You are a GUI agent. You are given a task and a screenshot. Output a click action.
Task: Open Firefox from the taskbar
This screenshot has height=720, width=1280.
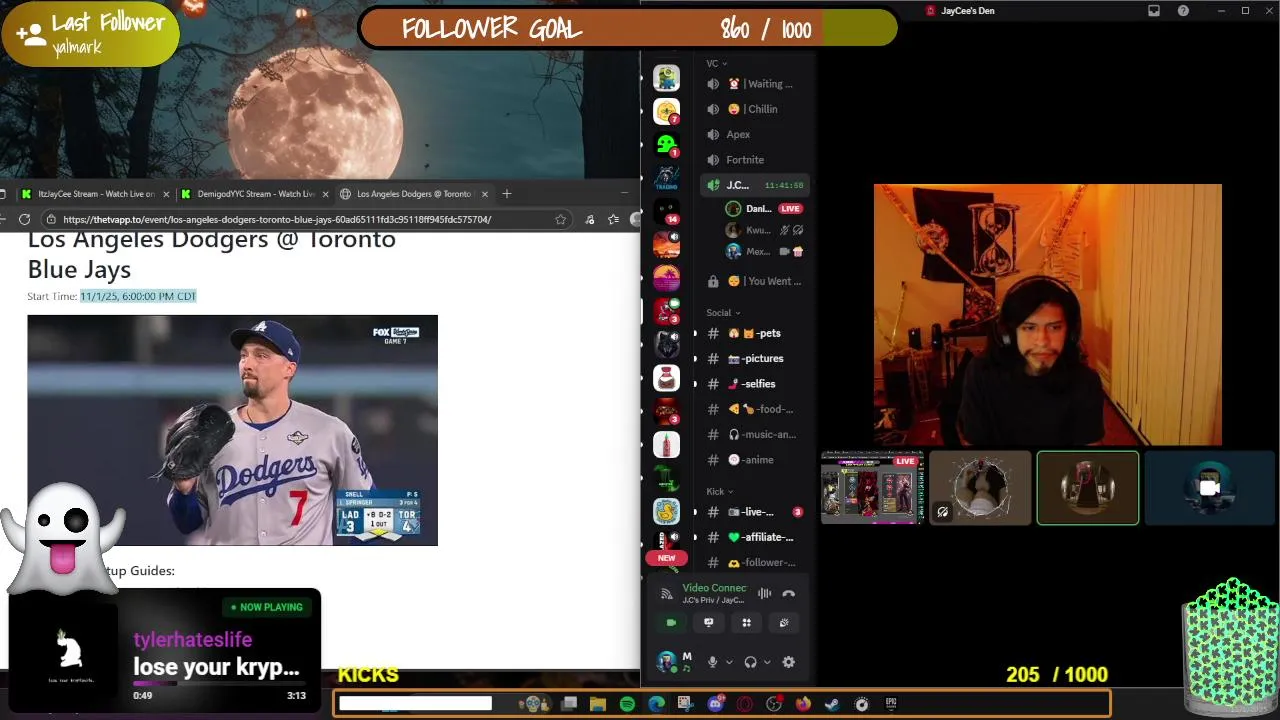point(803,704)
